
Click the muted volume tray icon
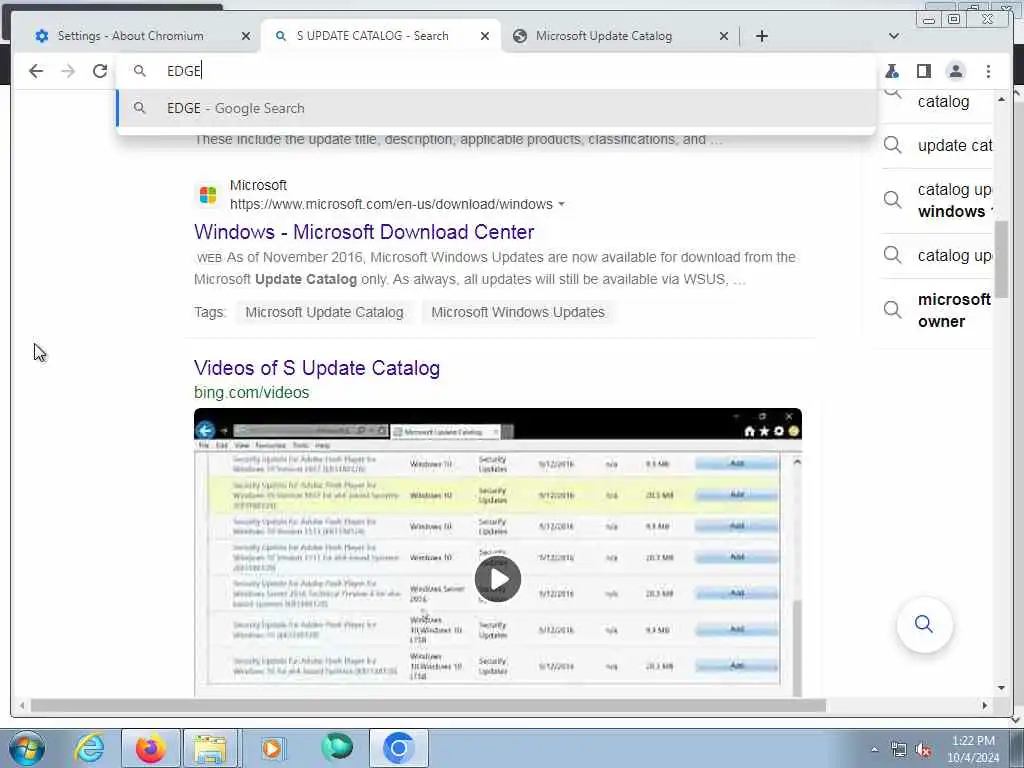pyautogui.click(x=923, y=750)
